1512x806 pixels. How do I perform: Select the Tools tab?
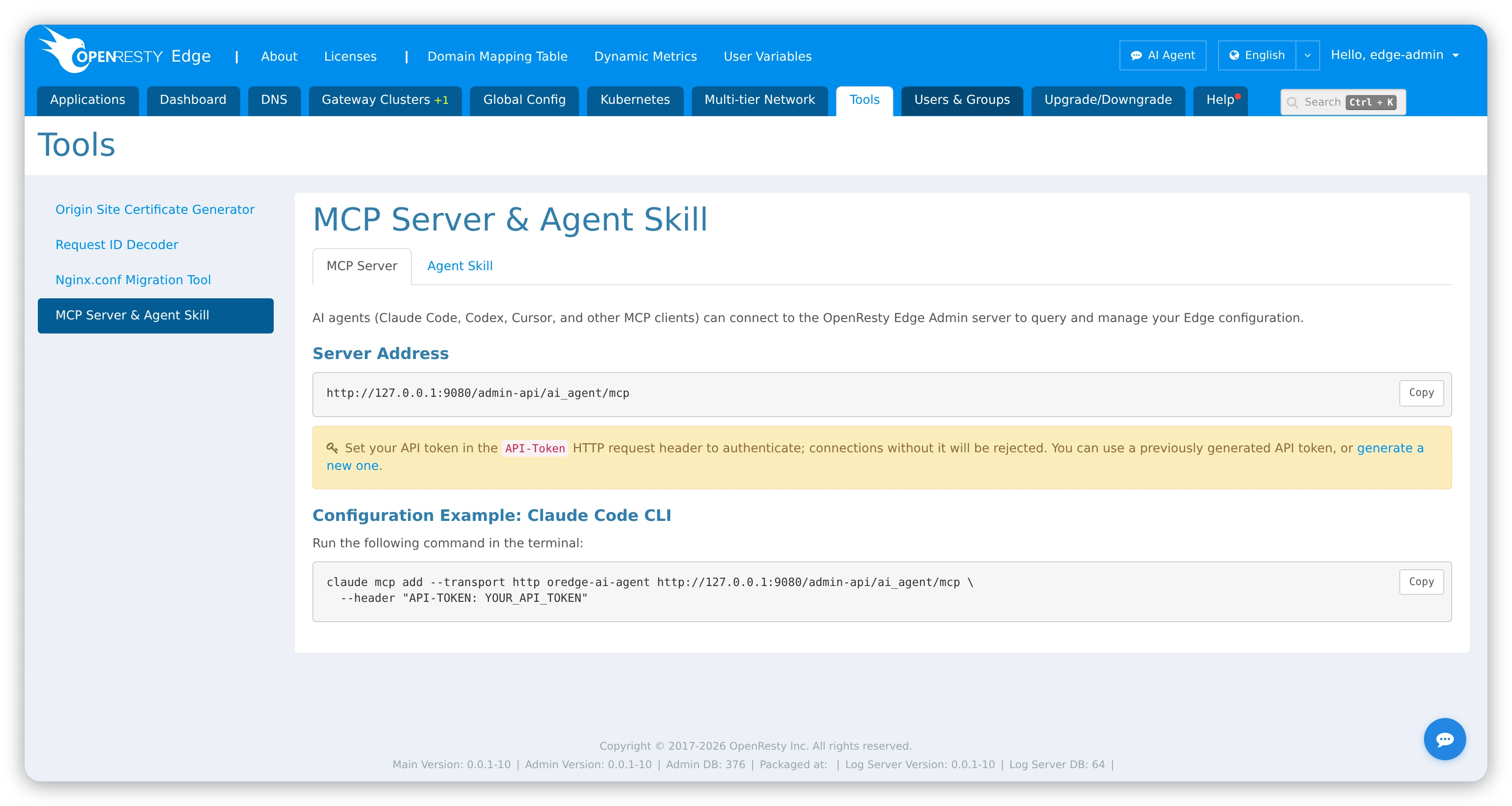864,100
